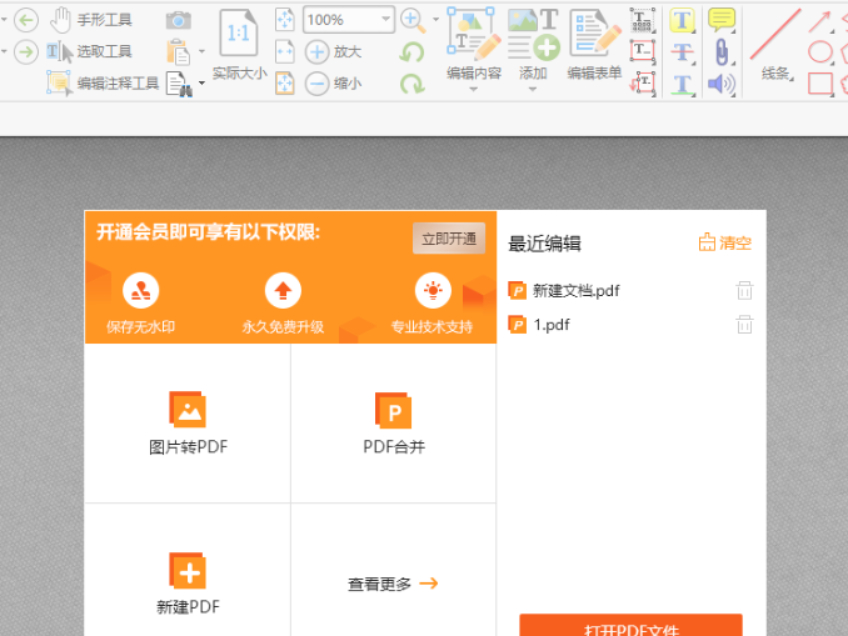848x636 pixels.
Task: Click the 新建PDF tile
Action: tap(188, 583)
